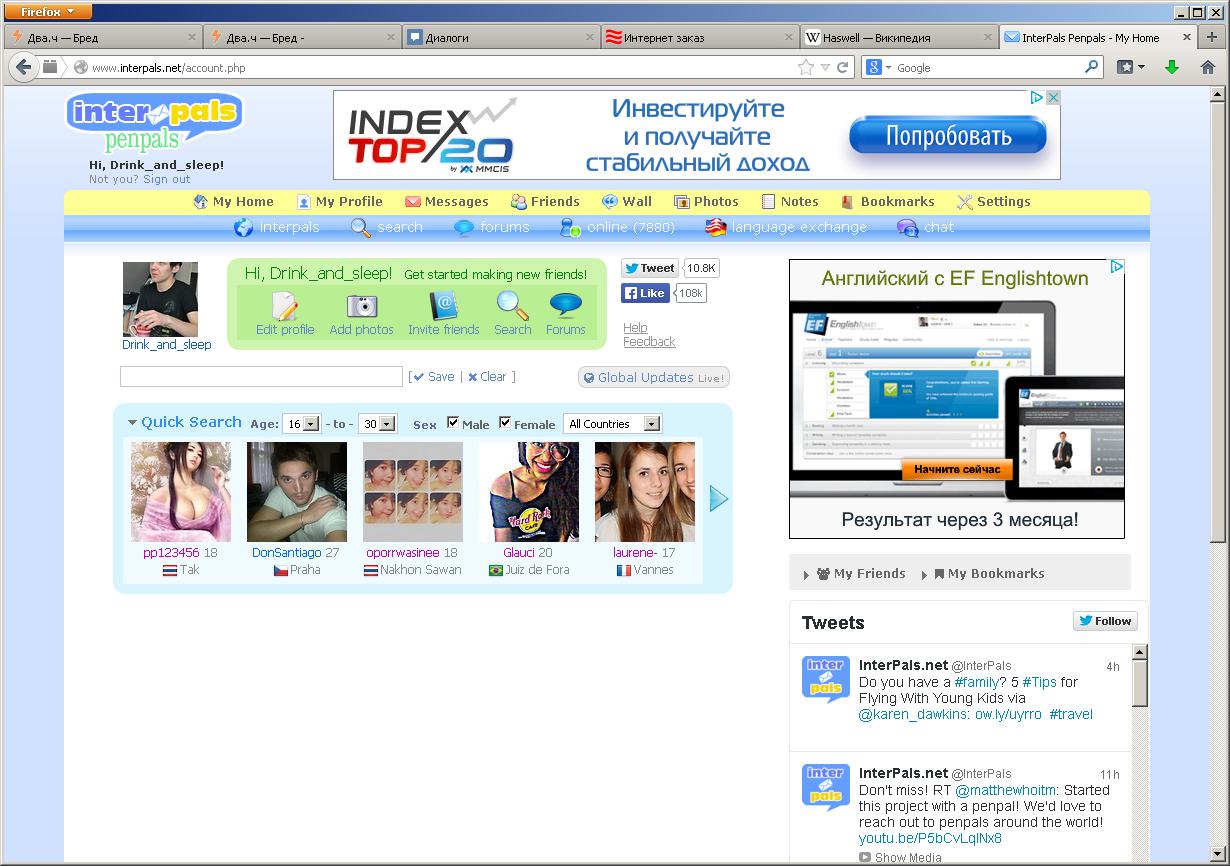This screenshot has height=866, width=1230.
Task: Click the Sign out link
Action: click(x=167, y=180)
